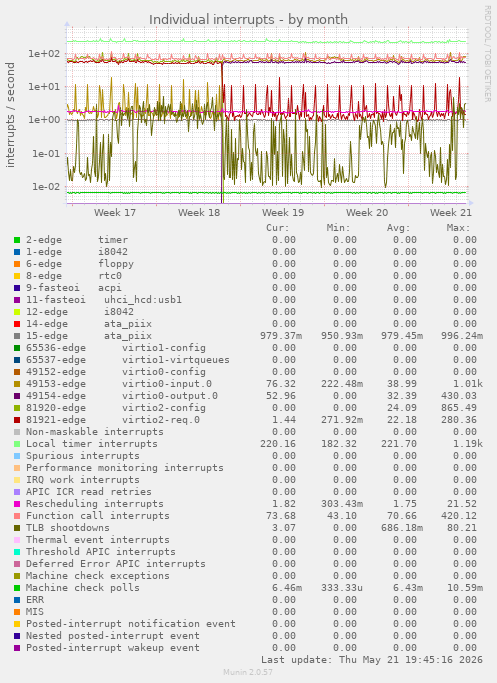Viewport: 497px width, 683px height.
Task: Click the RRDTOOL / TOBI OETIKER watermark
Action: [487, 54]
